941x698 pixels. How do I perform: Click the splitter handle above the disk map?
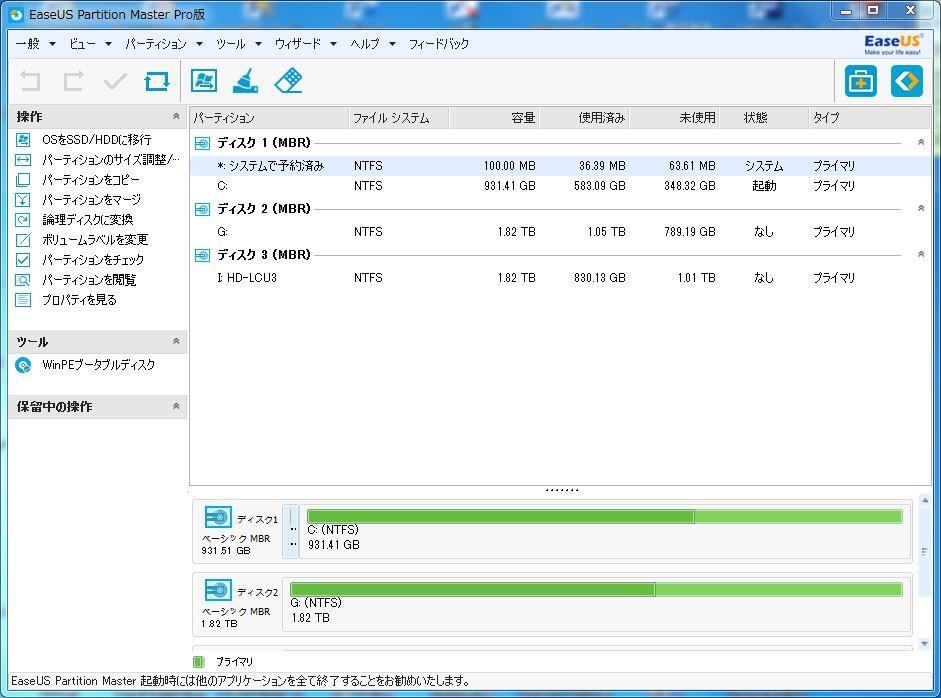562,490
